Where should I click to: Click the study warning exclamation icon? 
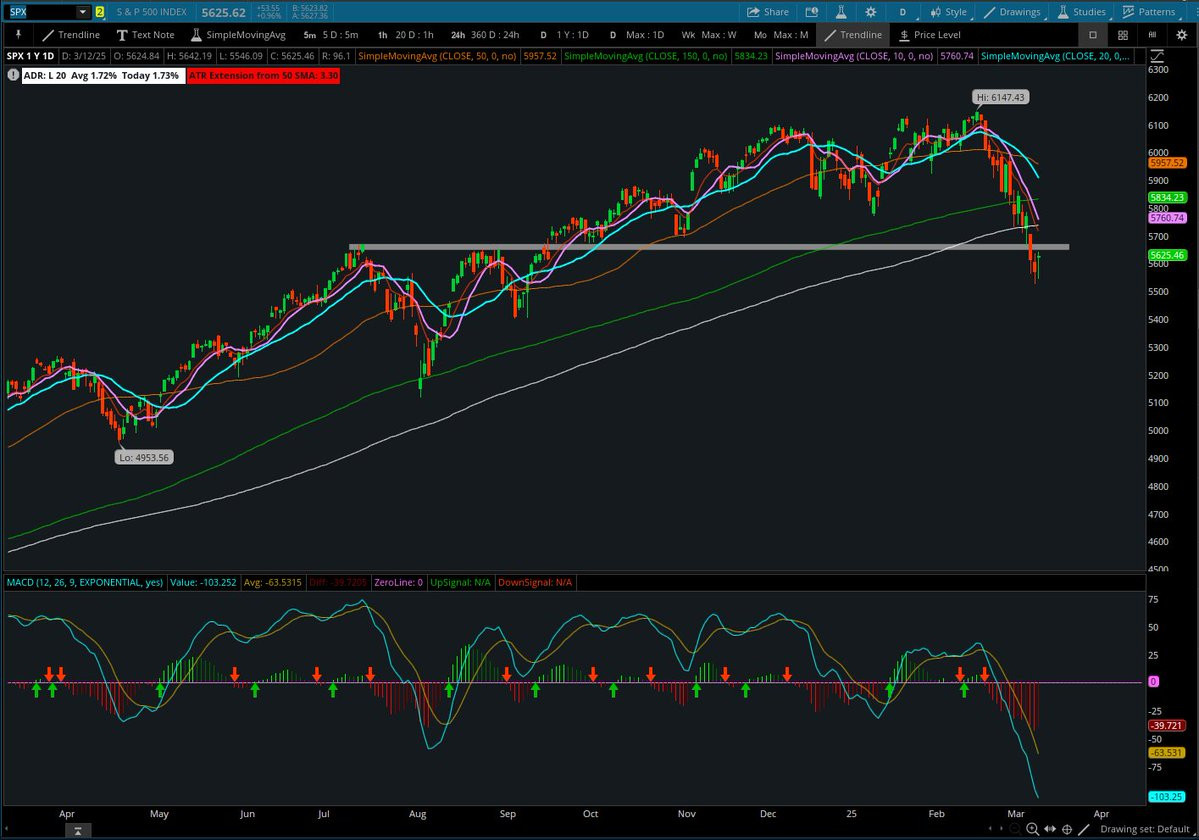click(x=13, y=75)
